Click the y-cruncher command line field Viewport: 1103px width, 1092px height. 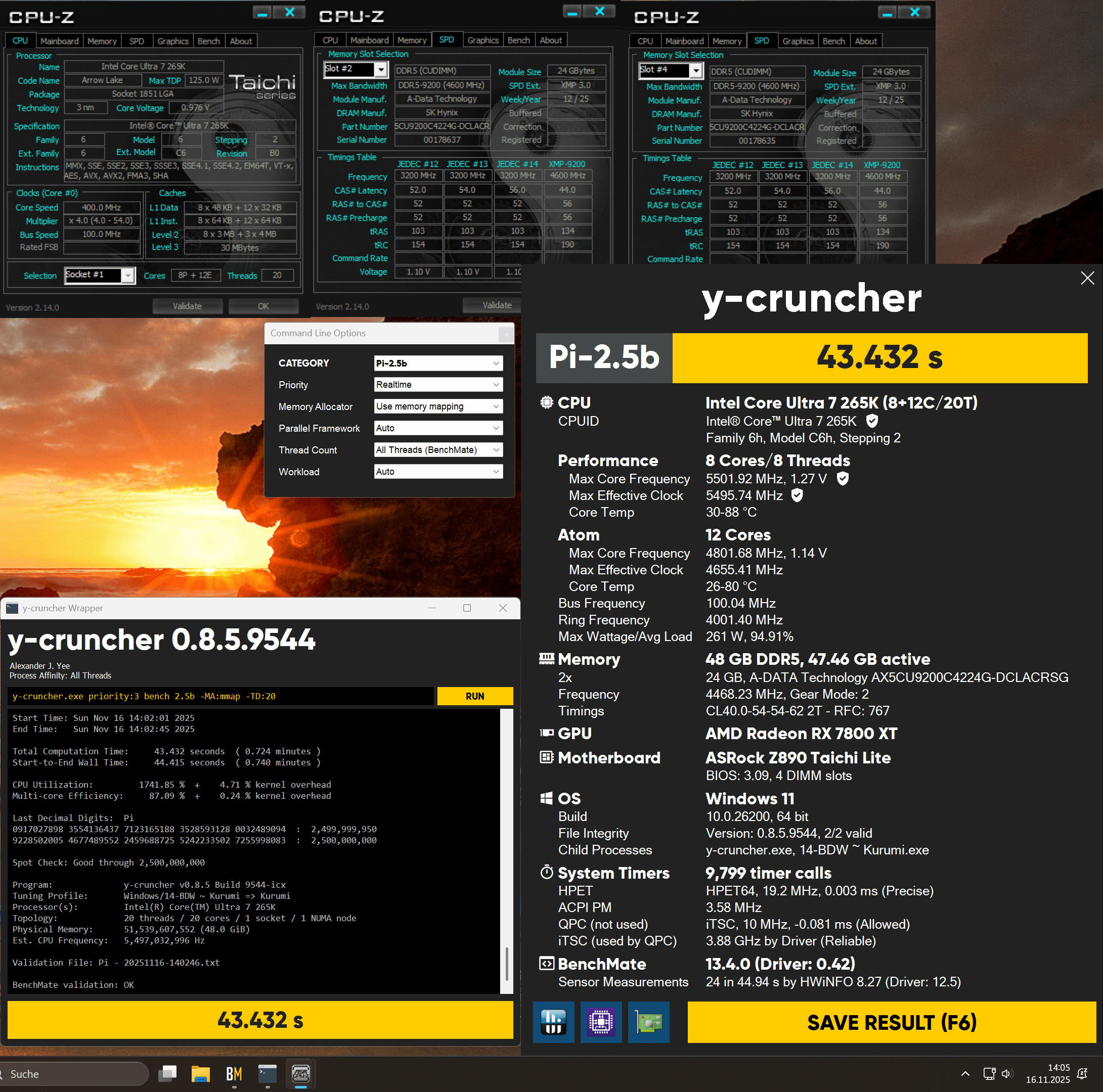tap(220, 696)
